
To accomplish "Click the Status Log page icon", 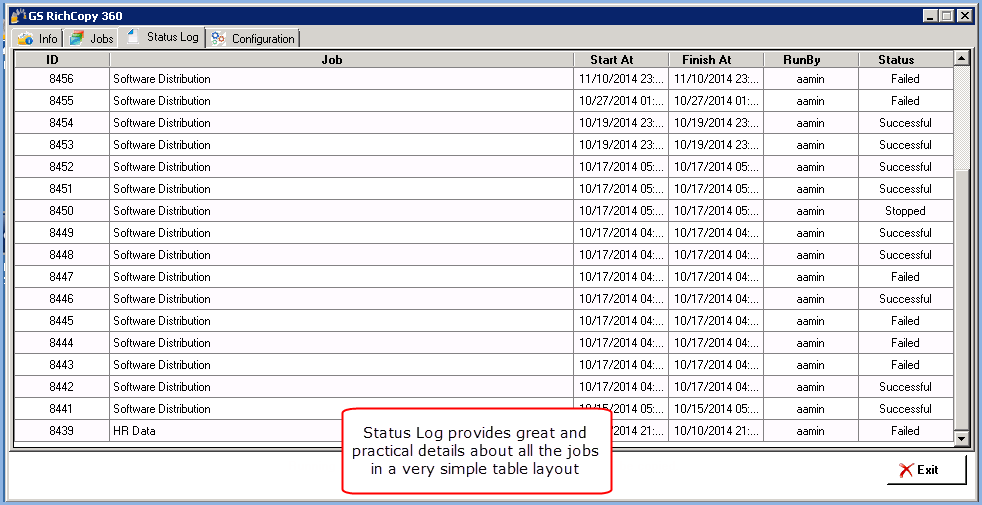I will 133,36.
